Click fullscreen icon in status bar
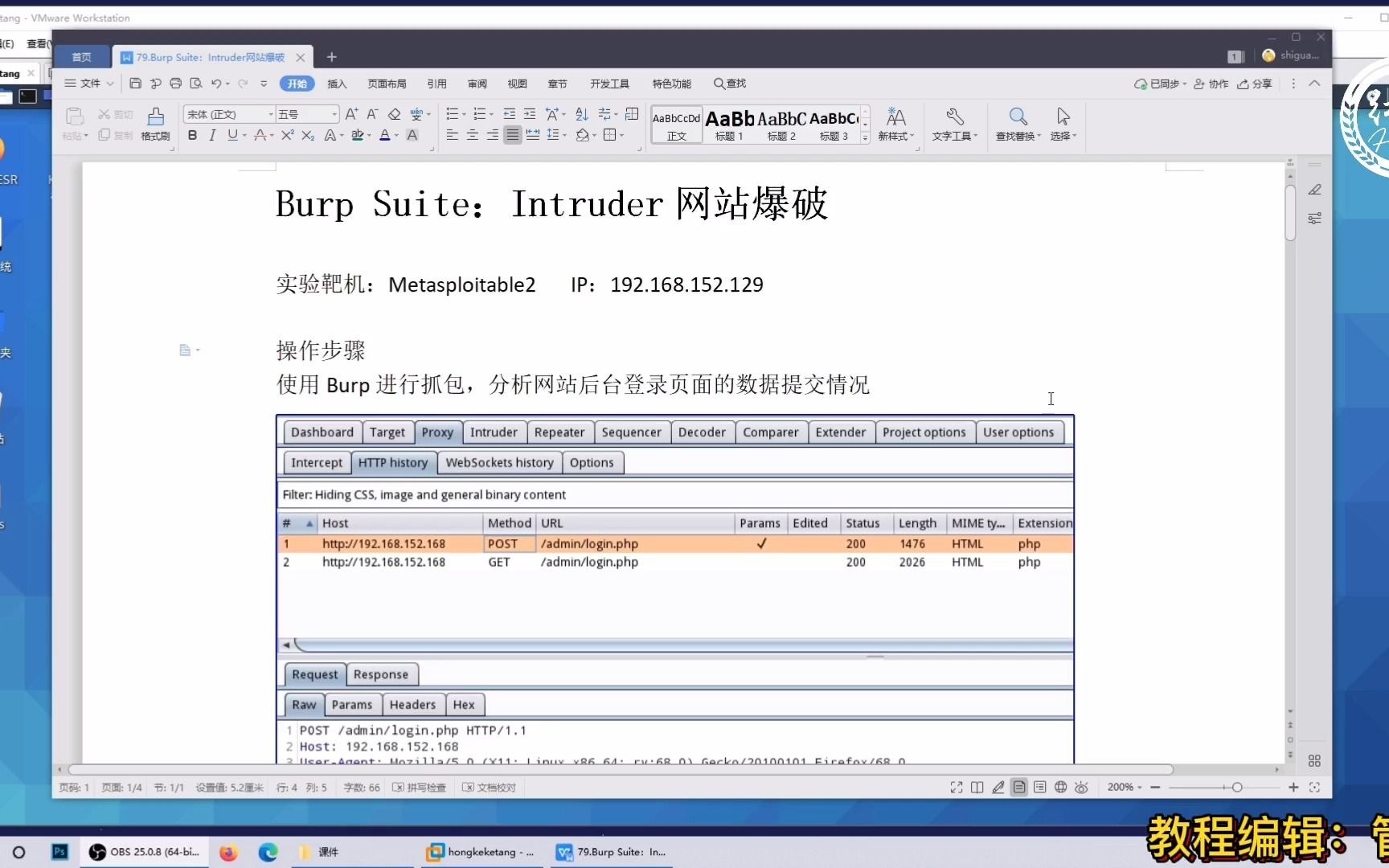The image size is (1389, 868). tap(957, 788)
